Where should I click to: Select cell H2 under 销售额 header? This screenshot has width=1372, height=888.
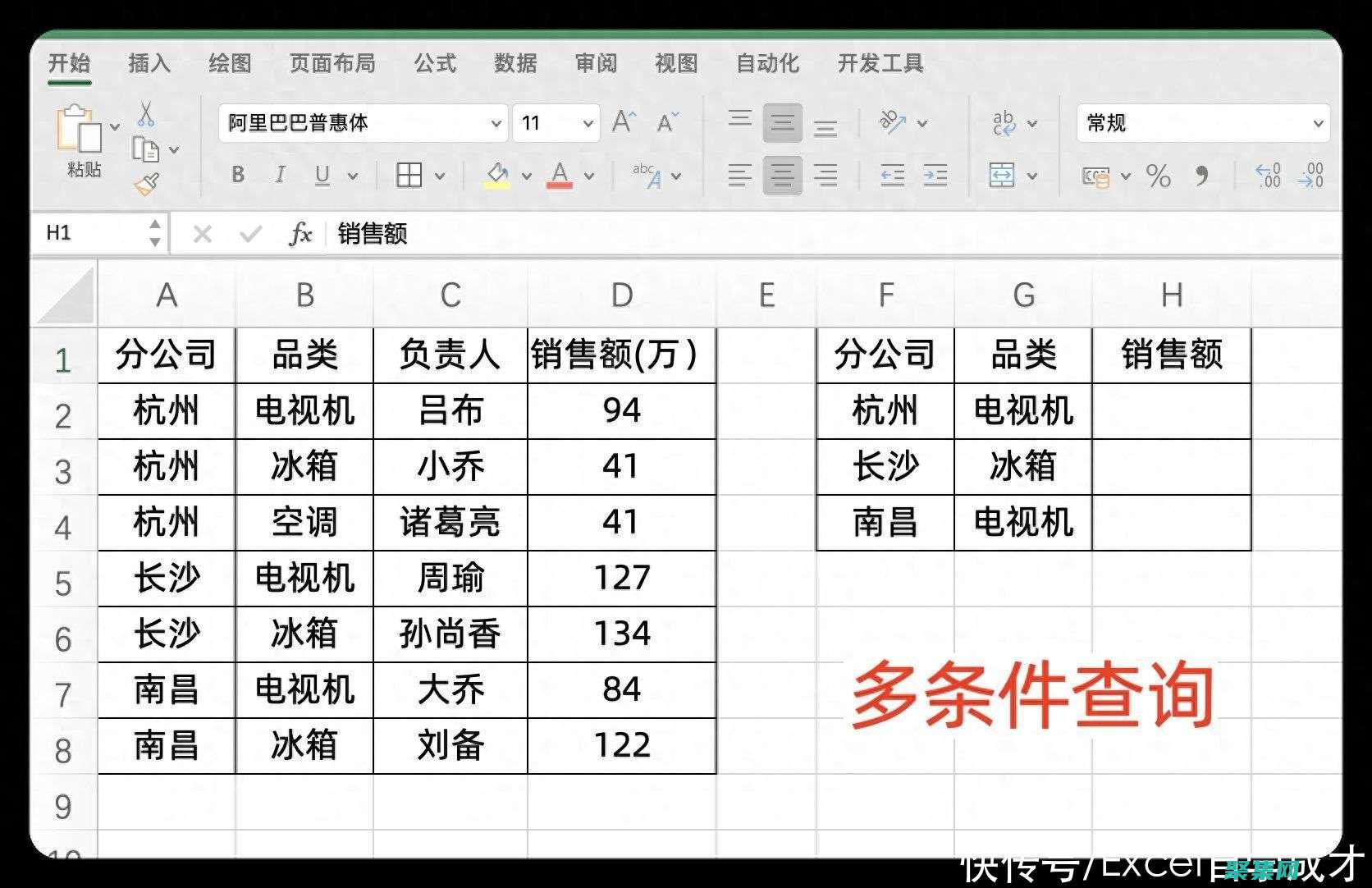[x=1172, y=412]
